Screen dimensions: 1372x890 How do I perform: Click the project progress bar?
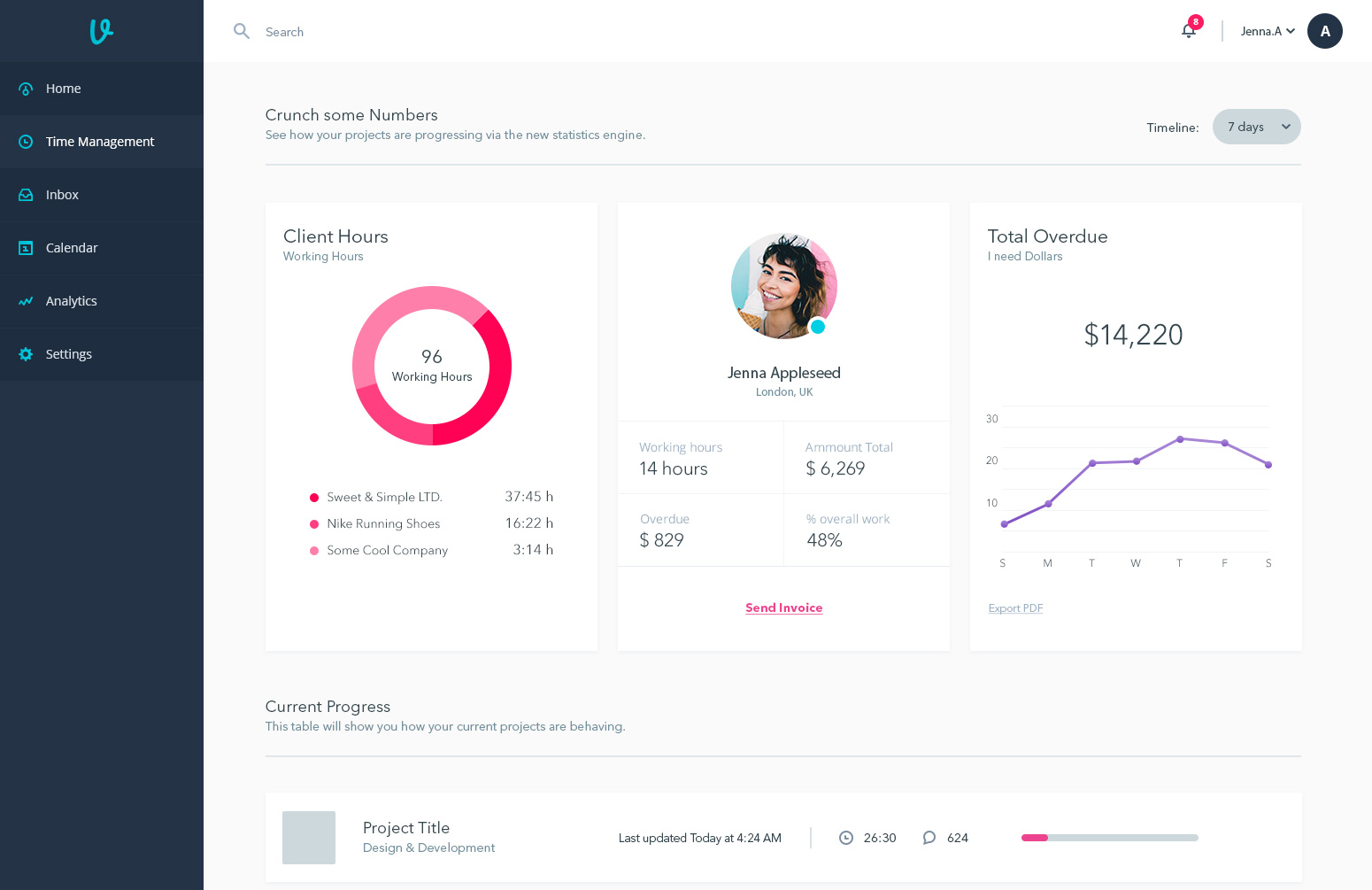(1109, 838)
